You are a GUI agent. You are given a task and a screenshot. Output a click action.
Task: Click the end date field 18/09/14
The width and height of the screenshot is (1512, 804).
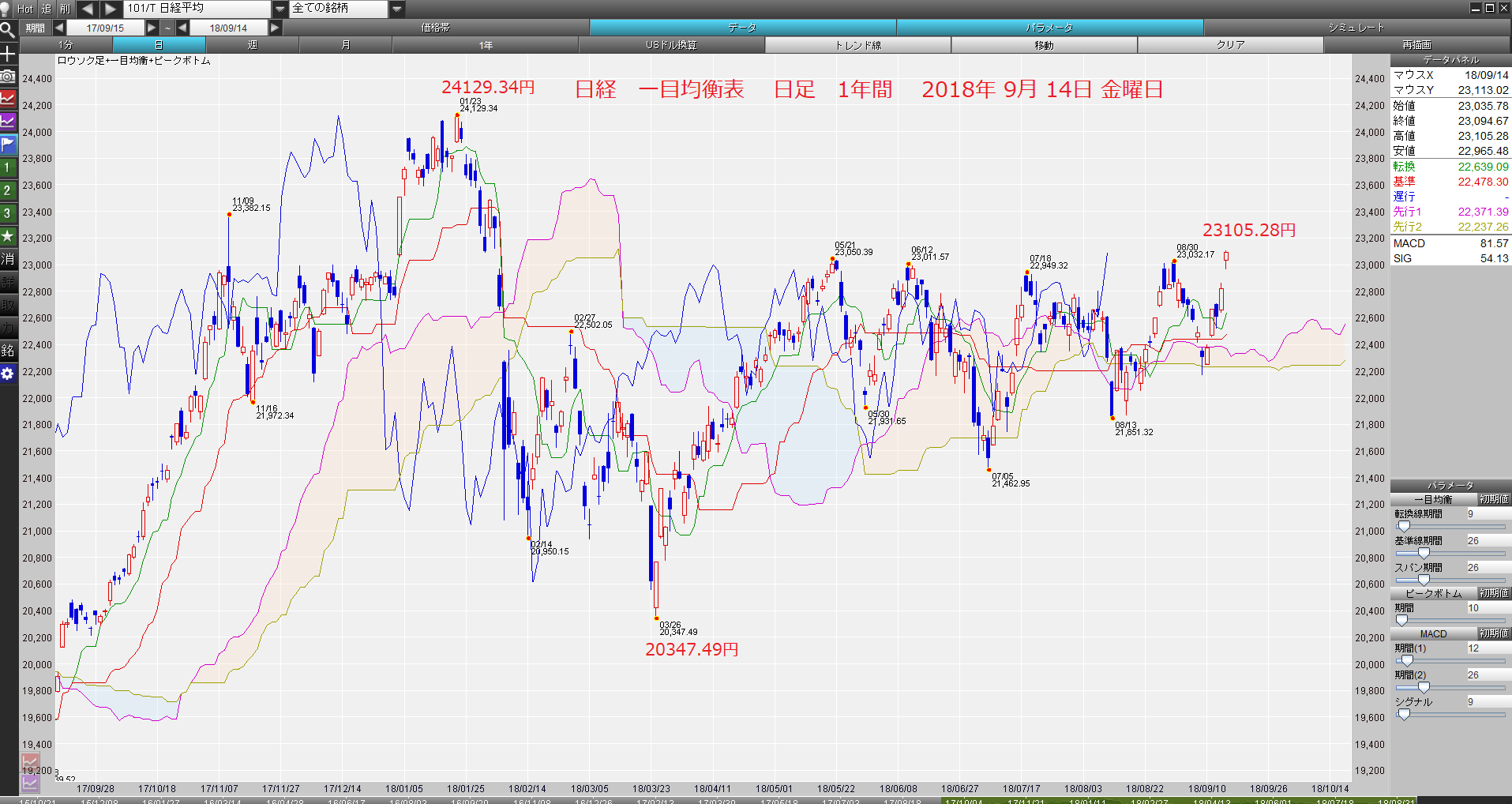[229, 28]
